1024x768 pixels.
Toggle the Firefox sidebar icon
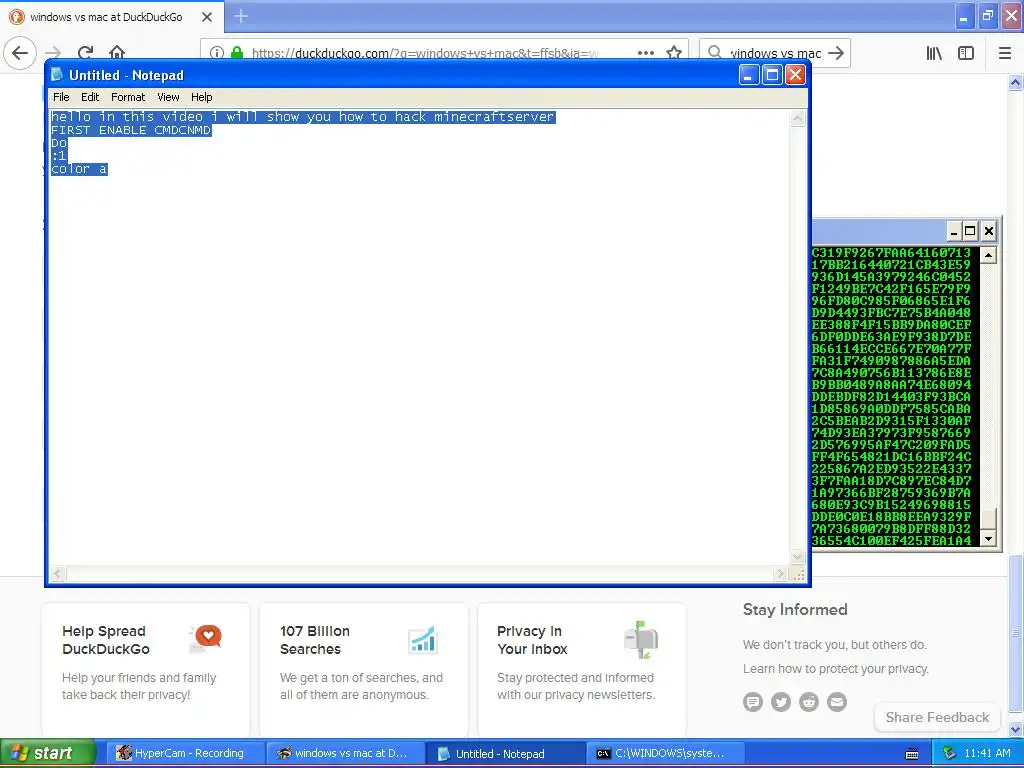pos(966,53)
